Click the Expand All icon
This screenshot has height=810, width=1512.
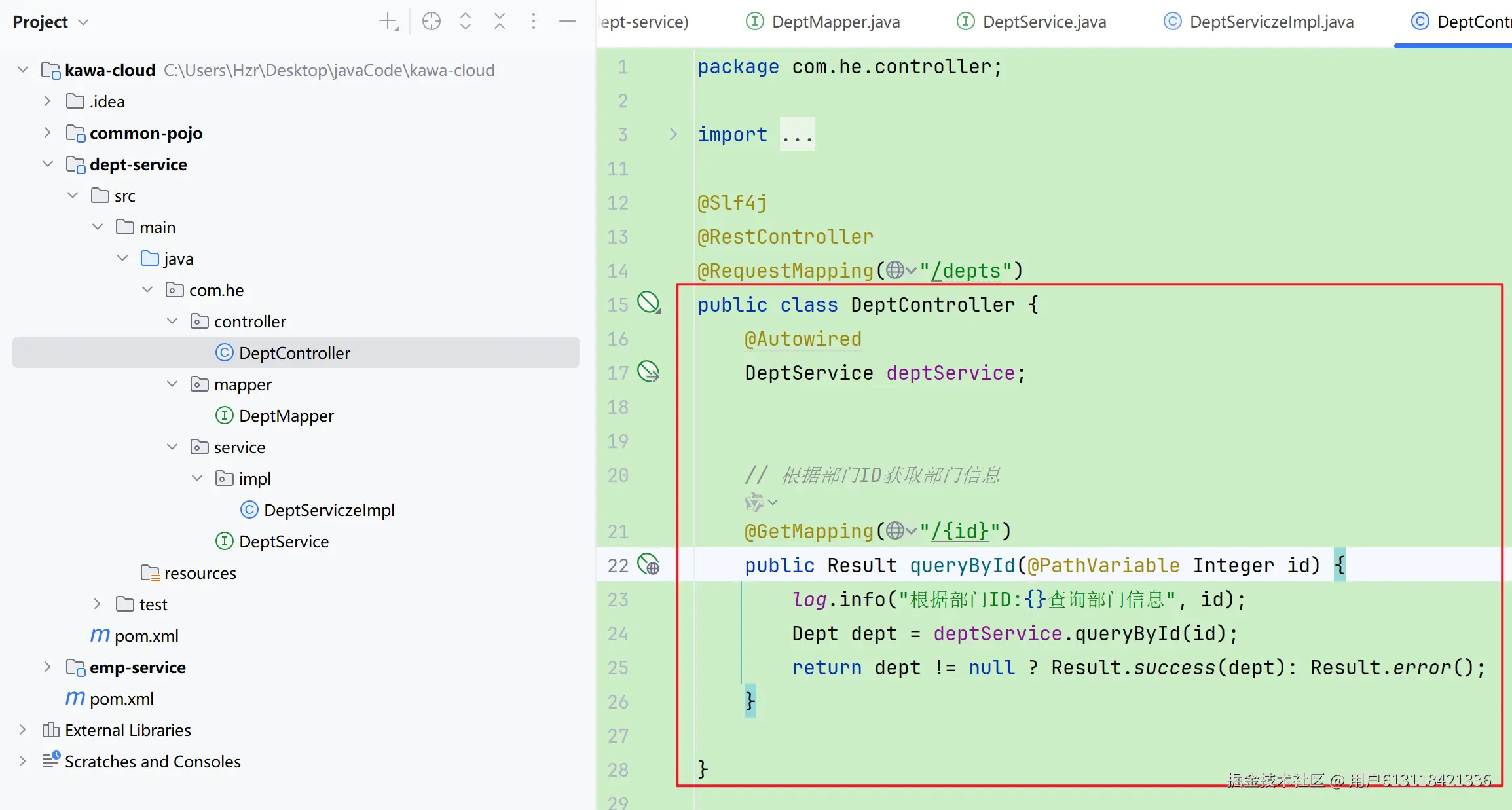466,22
